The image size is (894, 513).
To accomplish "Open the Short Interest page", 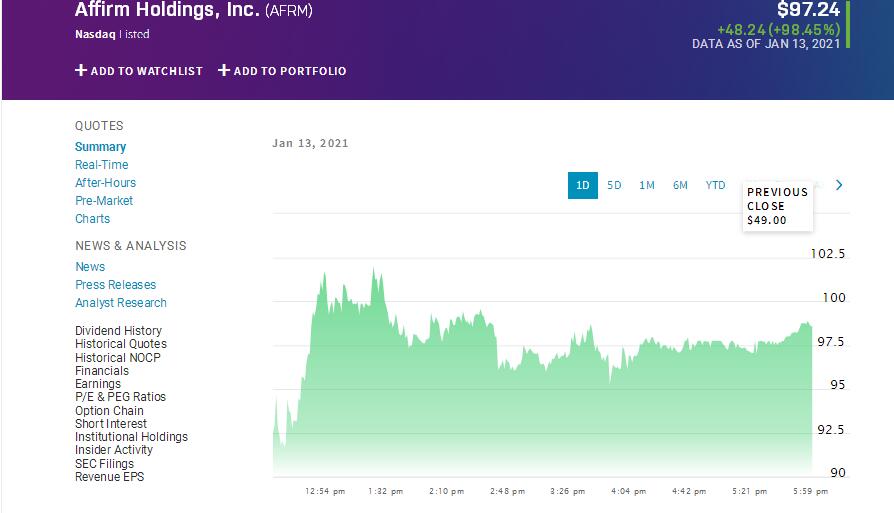I will click(x=111, y=424).
